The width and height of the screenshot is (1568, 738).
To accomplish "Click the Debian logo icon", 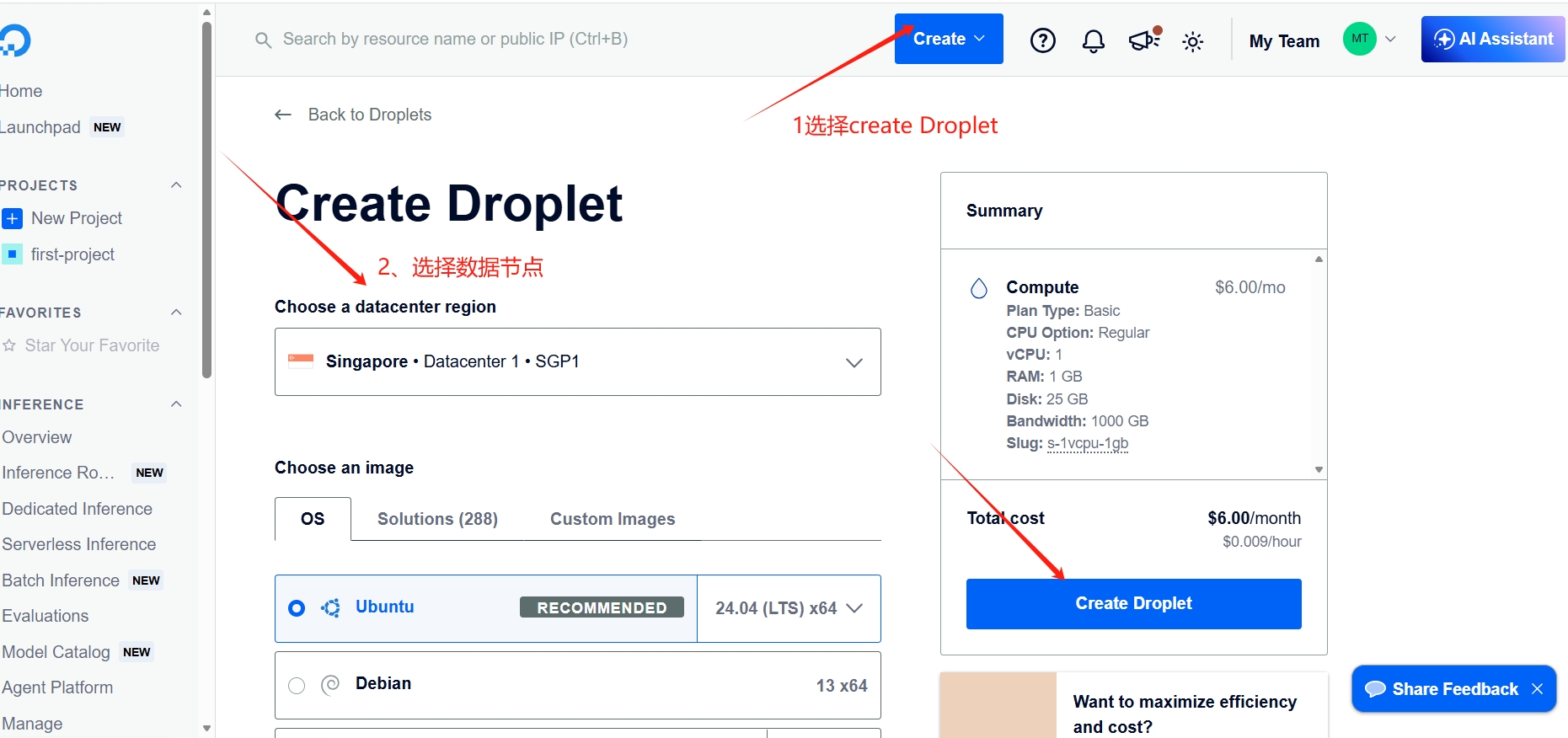I will click(x=330, y=684).
